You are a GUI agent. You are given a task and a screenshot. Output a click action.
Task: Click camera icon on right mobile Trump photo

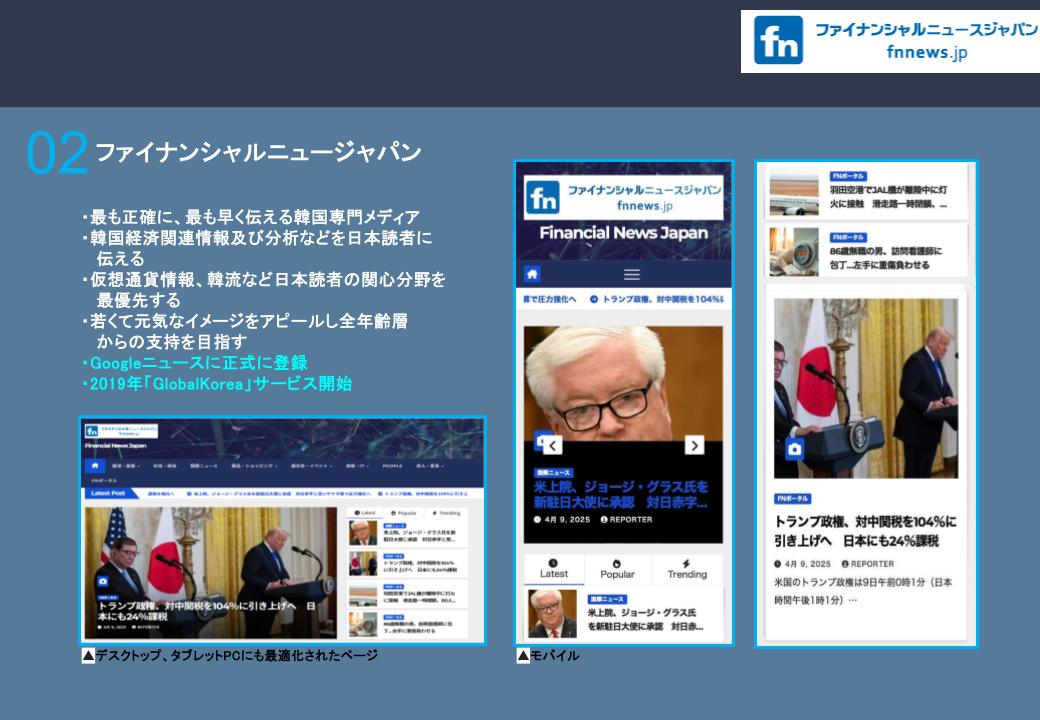pyautogui.click(x=794, y=449)
